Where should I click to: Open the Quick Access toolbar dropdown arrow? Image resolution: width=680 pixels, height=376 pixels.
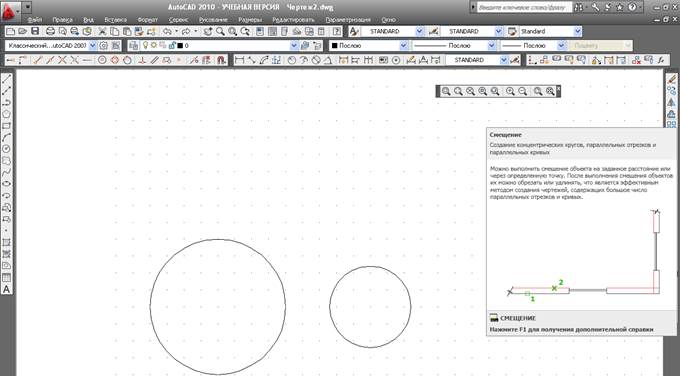click(x=27, y=7)
